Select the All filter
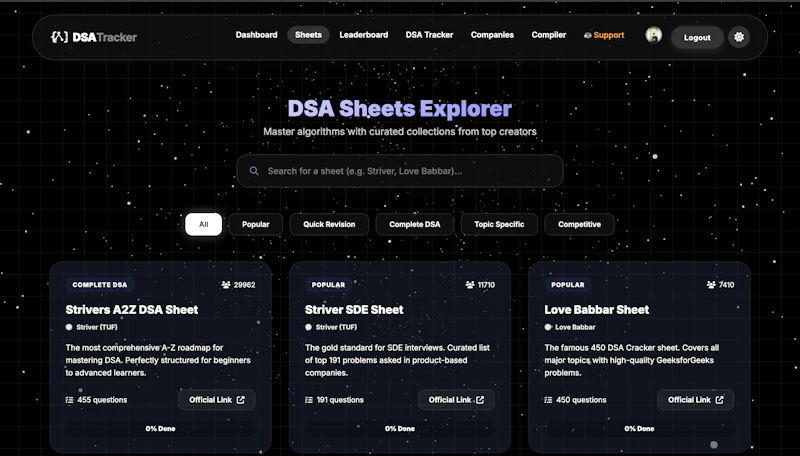Viewport: 800px width, 456px height. pos(204,224)
